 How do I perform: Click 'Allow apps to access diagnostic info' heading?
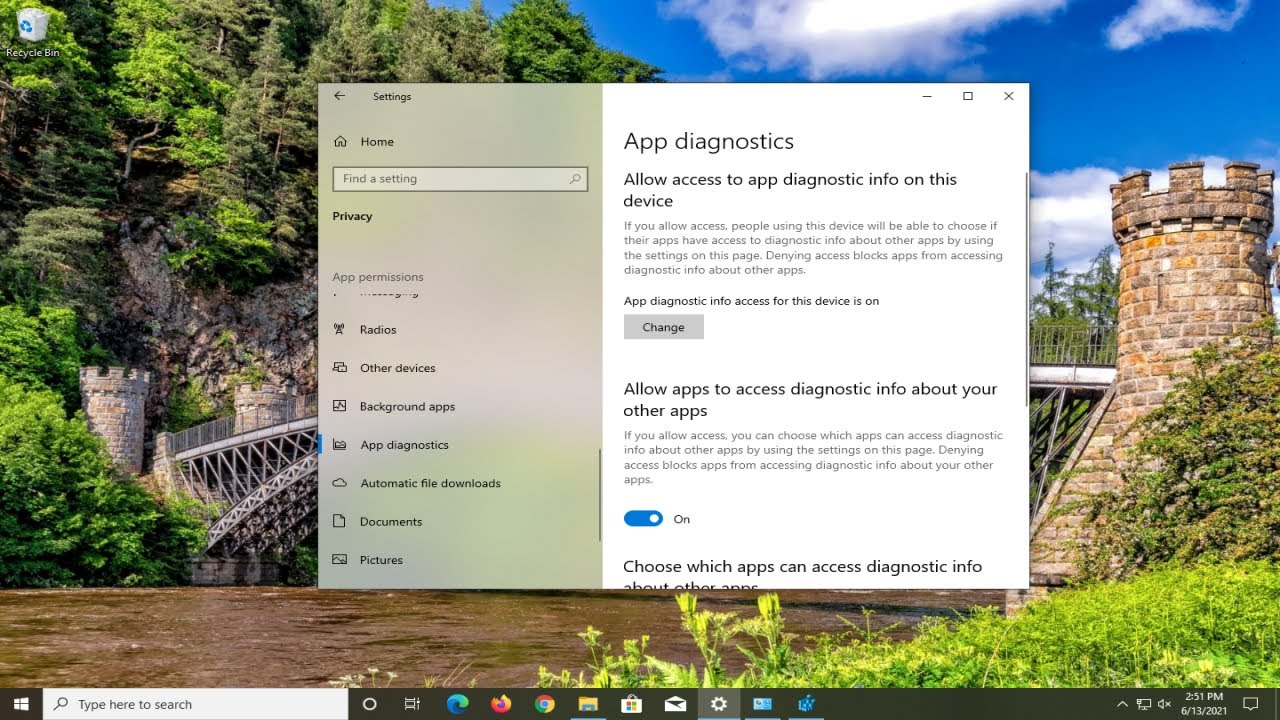coord(810,400)
